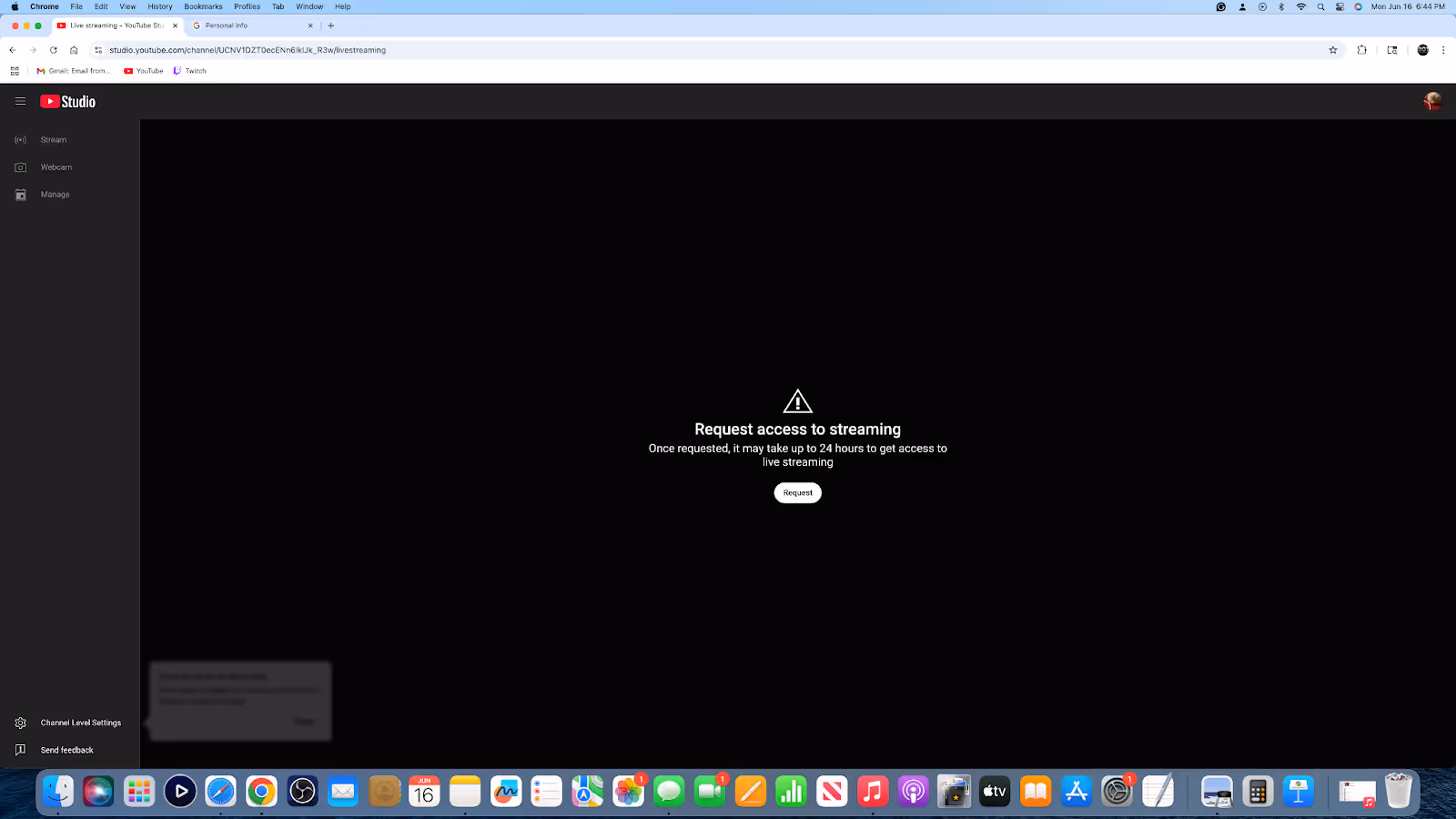Open Channel Level Settings

click(x=80, y=722)
